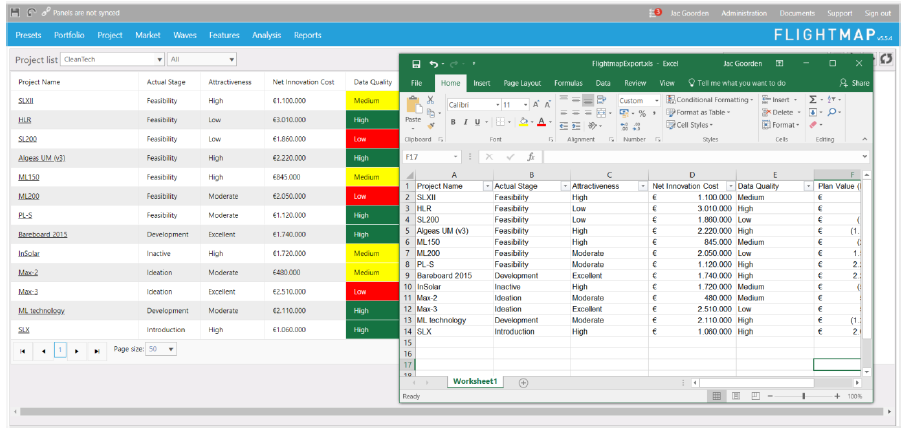Viewport: 905px width, 431px height.
Task: Click the panels sync link icon
Action: (x=46, y=12)
